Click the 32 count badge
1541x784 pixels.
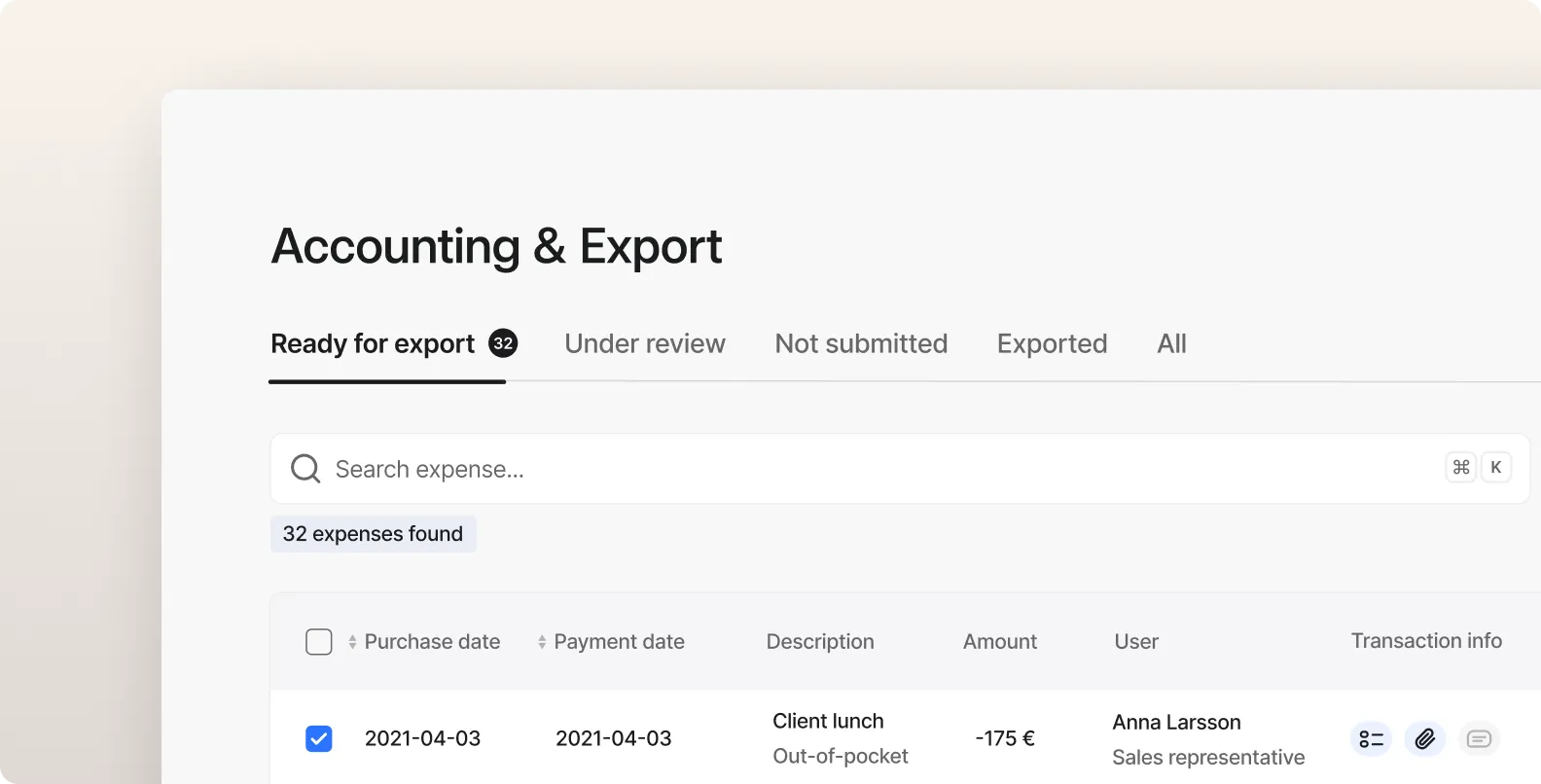[503, 343]
